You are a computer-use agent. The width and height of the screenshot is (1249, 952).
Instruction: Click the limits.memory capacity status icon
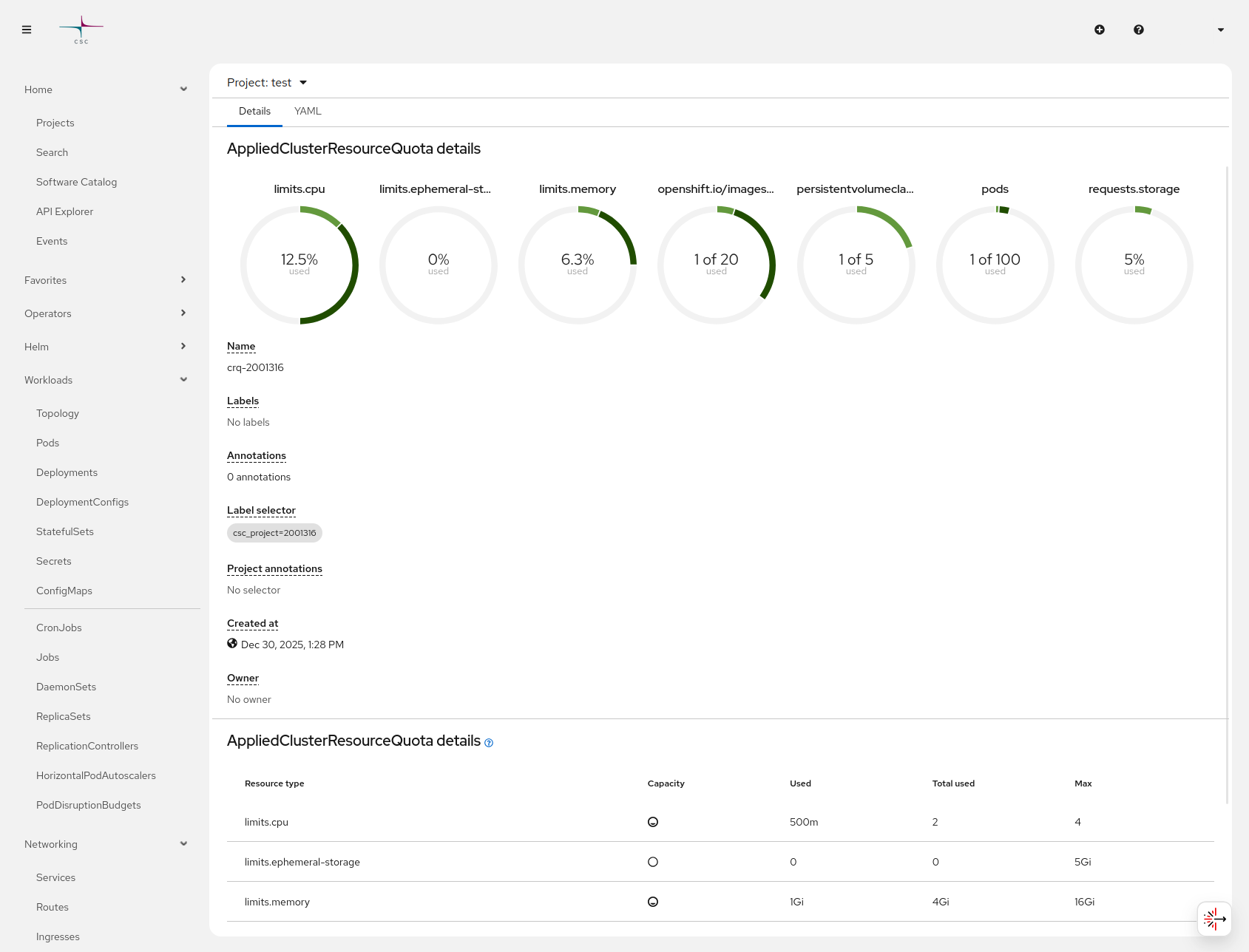point(653,902)
